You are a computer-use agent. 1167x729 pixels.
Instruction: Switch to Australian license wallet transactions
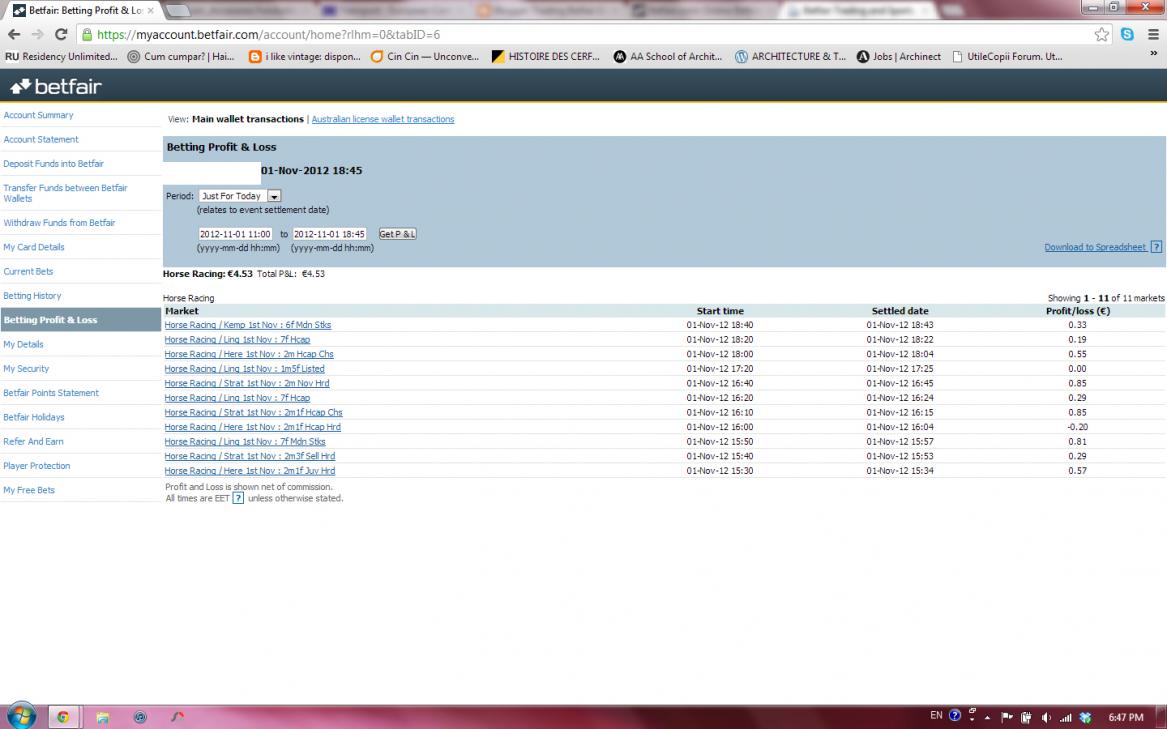click(383, 119)
